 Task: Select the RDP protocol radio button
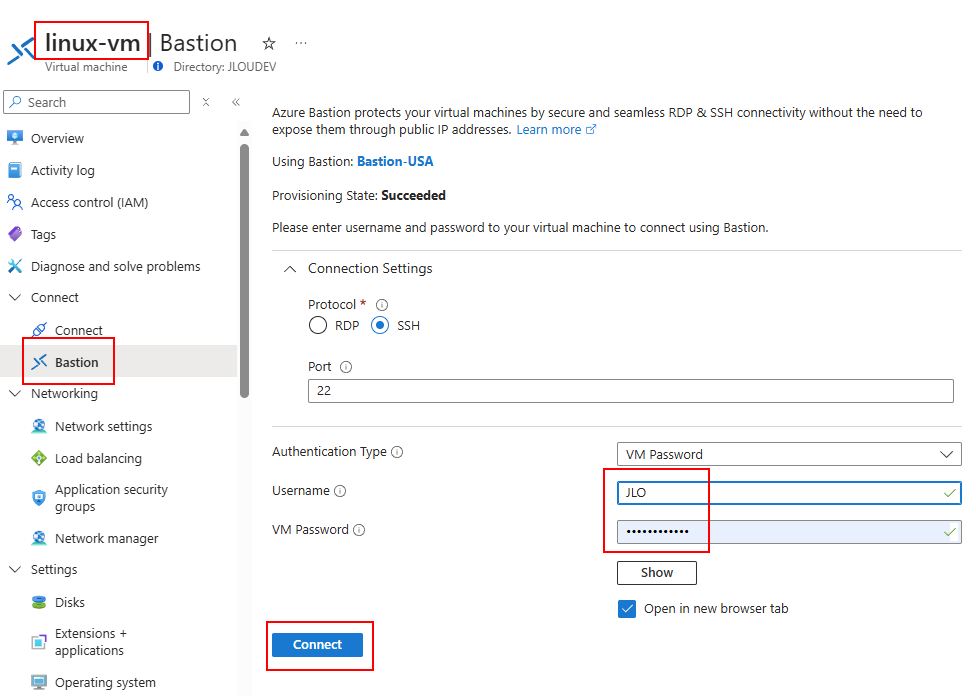tap(317, 325)
